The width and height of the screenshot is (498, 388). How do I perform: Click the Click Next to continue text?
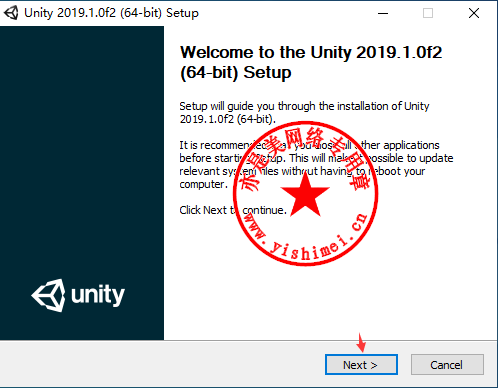(233, 210)
